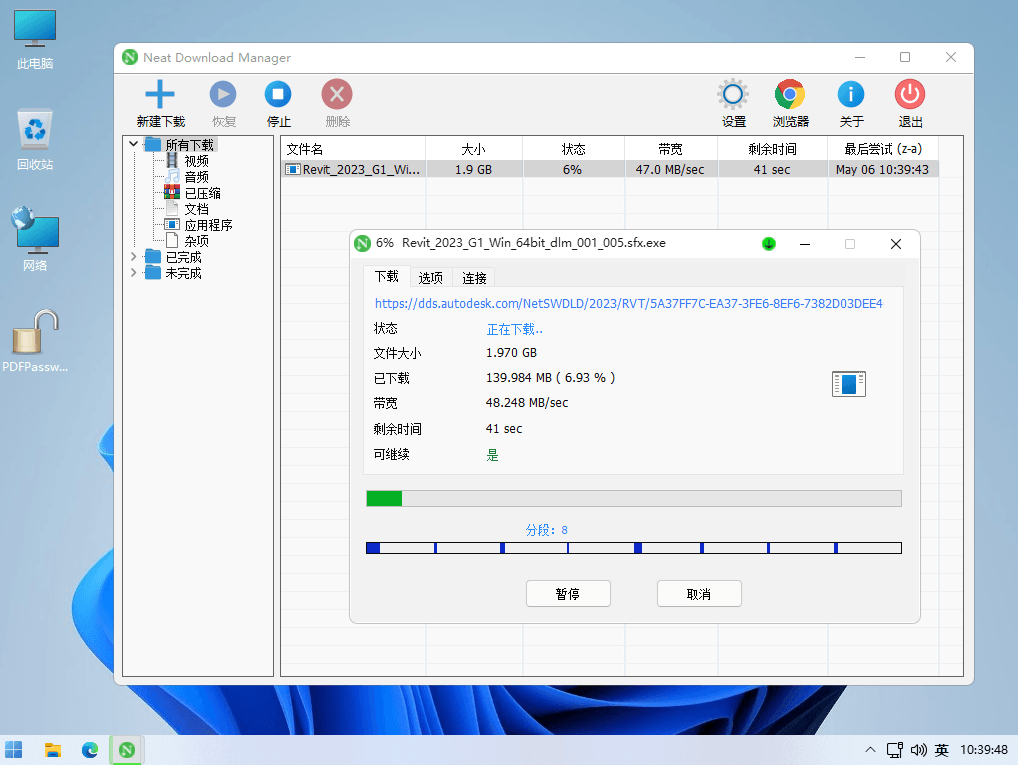Click the blue segments progress bar
Image resolution: width=1018 pixels, height=765 pixels.
(634, 548)
